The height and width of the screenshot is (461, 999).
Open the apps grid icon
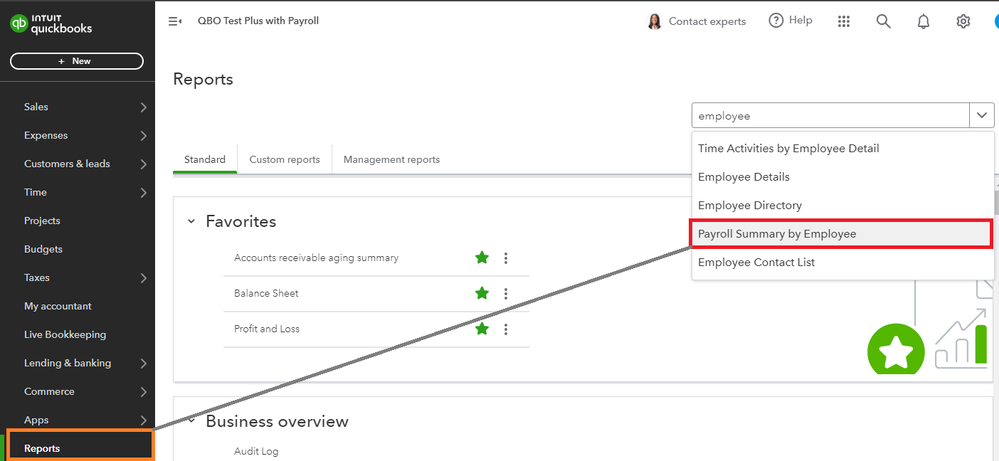844,21
